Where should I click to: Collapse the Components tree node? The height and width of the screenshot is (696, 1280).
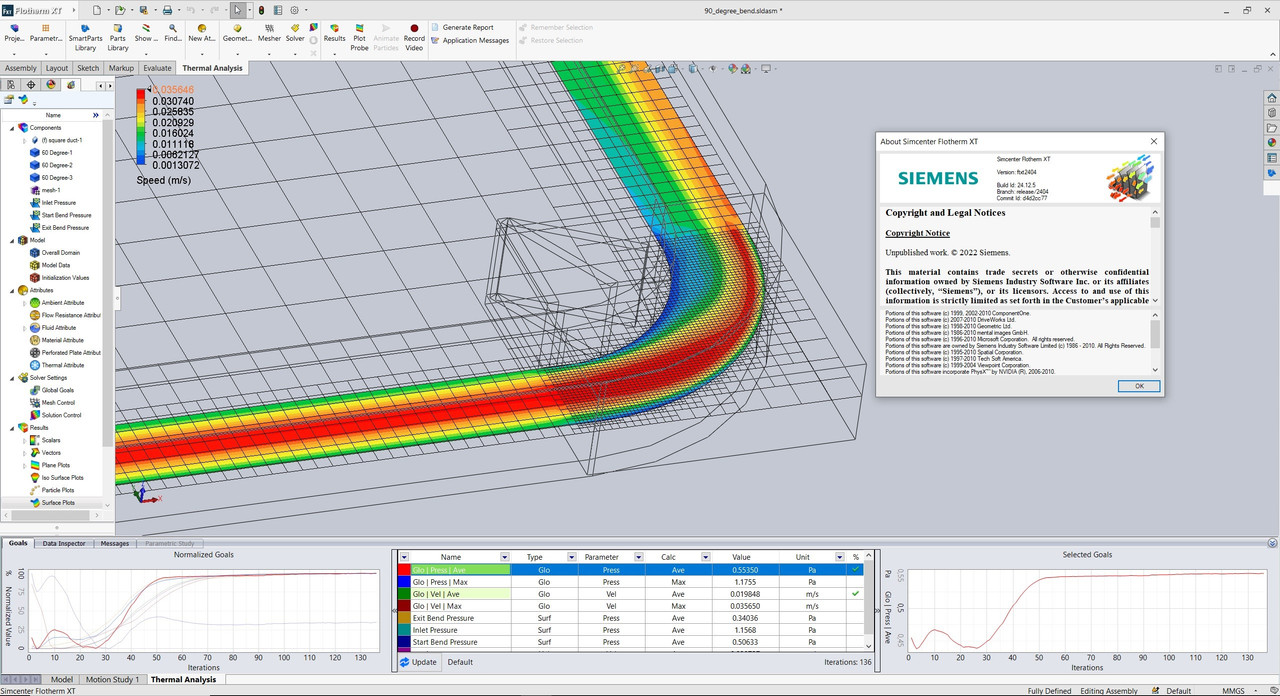[x=12, y=128]
